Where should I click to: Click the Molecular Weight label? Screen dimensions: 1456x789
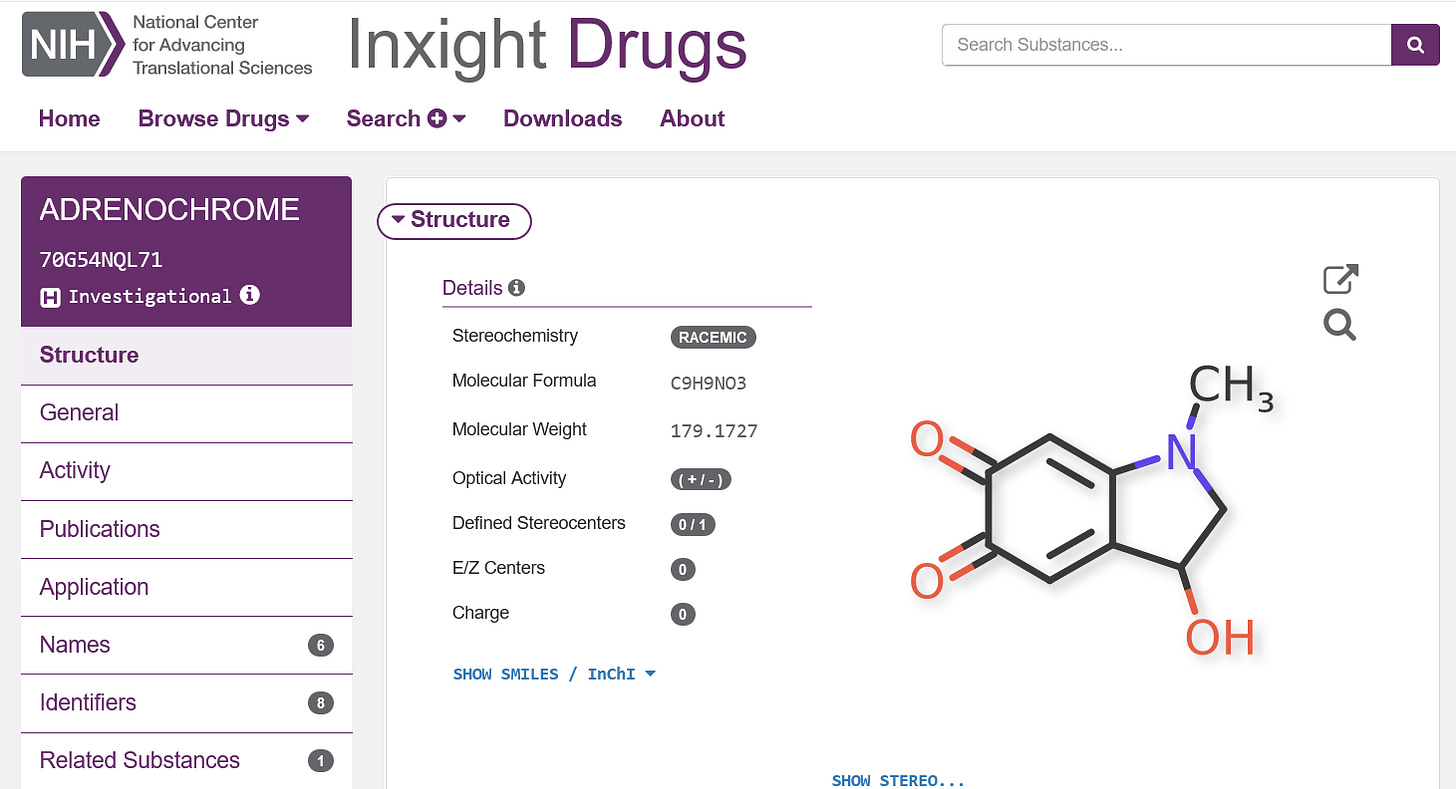520,429
